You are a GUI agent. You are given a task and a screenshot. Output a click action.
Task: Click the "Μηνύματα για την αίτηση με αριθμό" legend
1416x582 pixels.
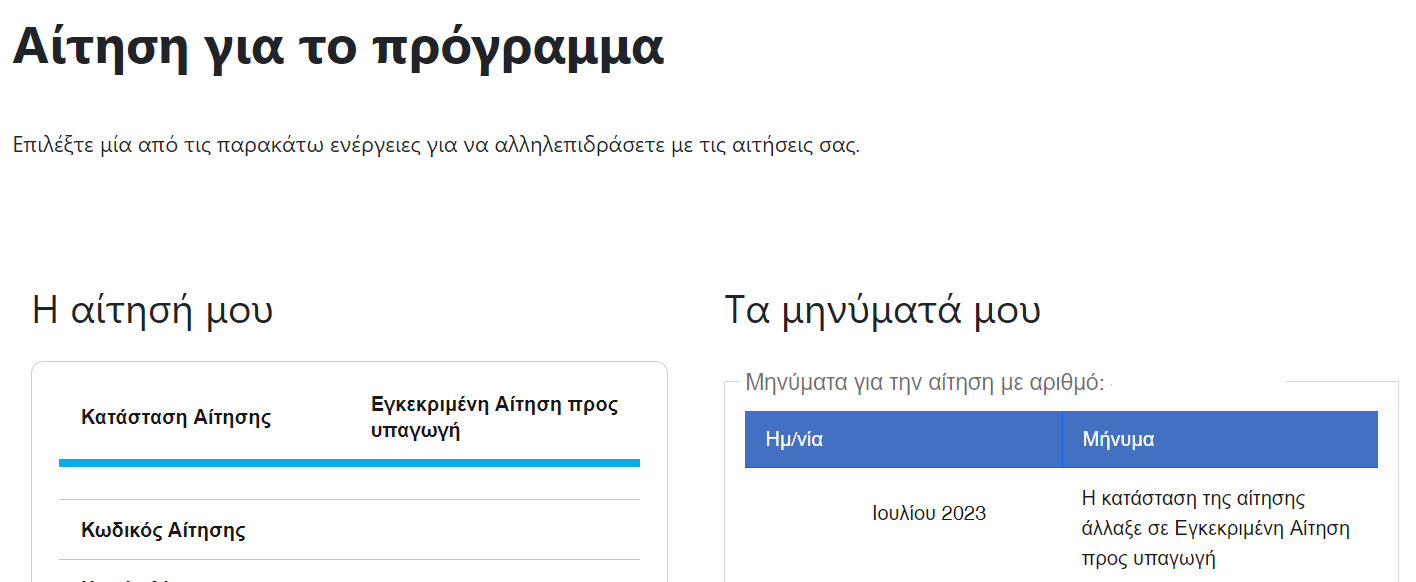[925, 381]
